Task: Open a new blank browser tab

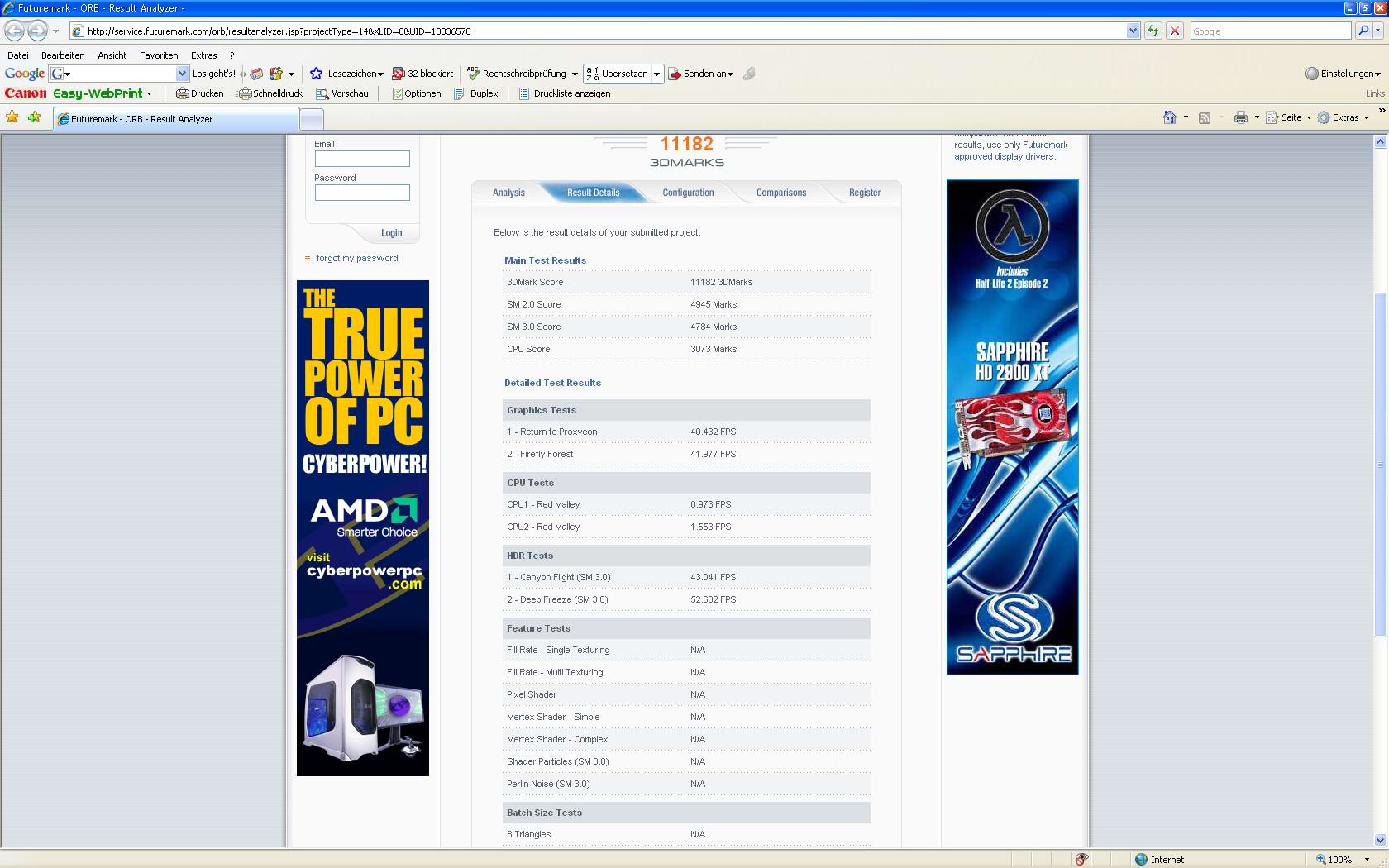Action: point(311,119)
